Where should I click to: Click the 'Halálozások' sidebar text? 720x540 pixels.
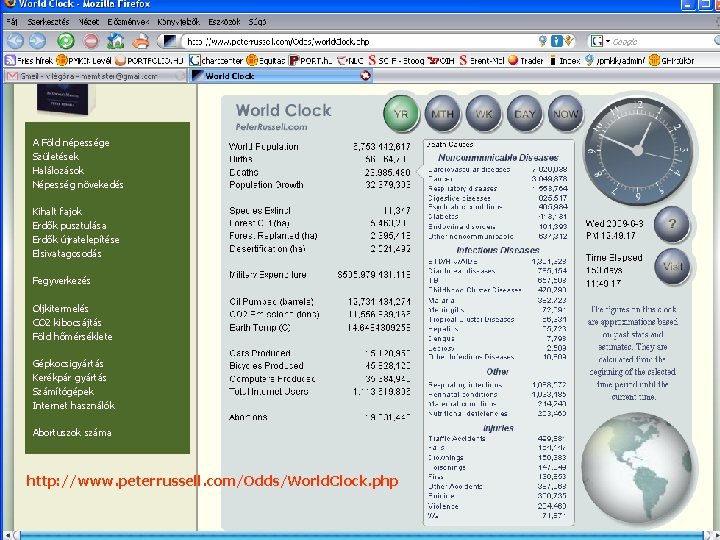(58, 170)
